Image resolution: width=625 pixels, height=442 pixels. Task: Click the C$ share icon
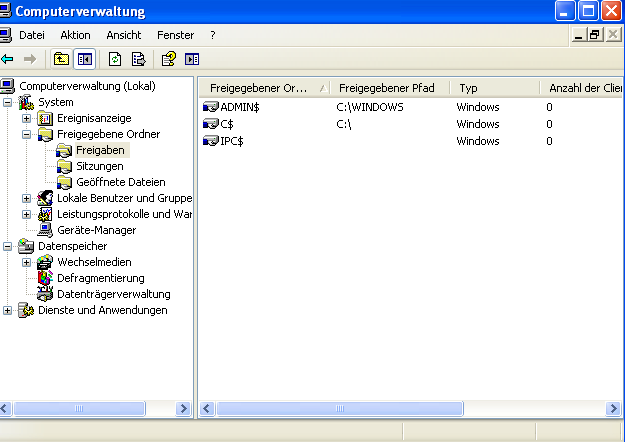coord(210,124)
